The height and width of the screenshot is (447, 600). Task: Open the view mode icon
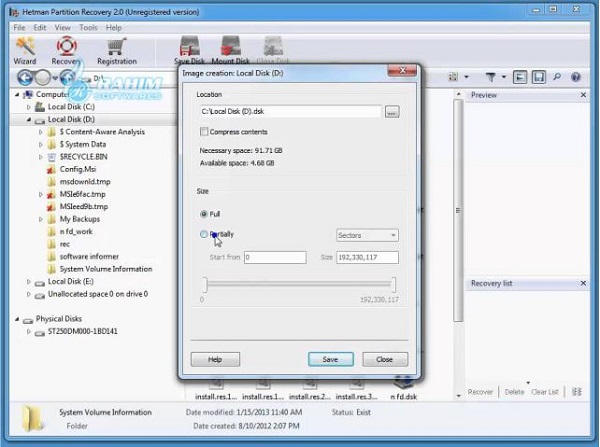point(453,77)
